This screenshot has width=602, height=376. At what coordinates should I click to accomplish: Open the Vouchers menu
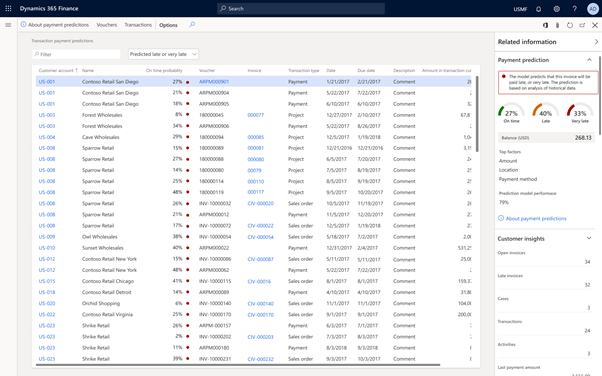point(107,25)
